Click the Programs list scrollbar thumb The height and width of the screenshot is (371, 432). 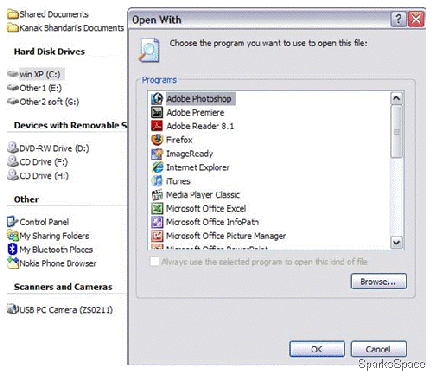[x=396, y=131]
